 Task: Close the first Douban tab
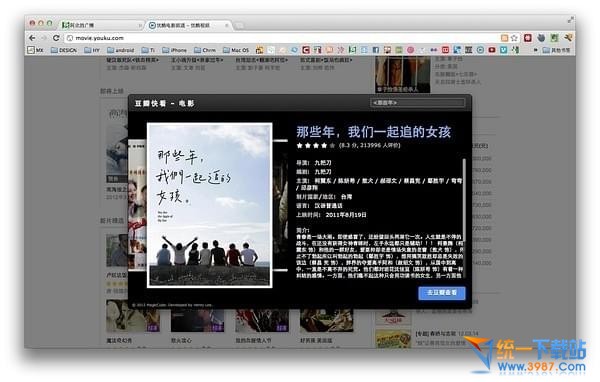140,25
